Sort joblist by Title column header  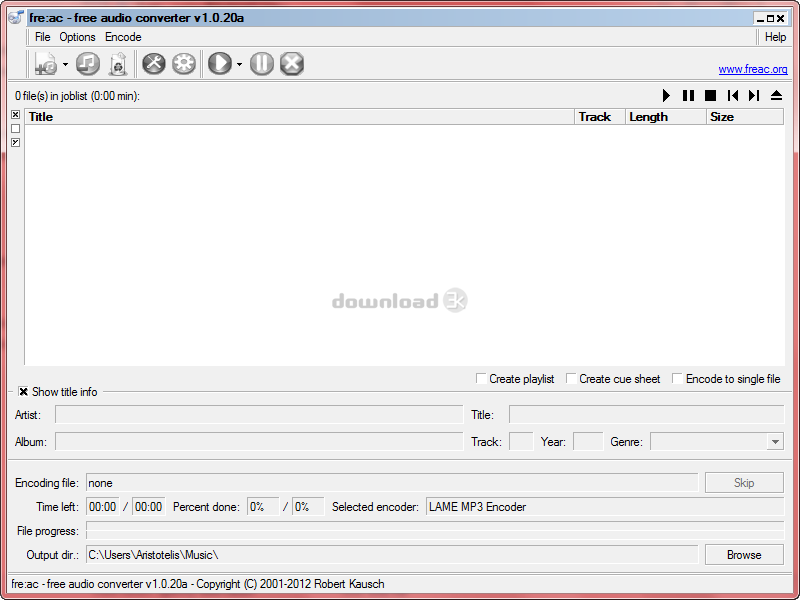[299, 117]
